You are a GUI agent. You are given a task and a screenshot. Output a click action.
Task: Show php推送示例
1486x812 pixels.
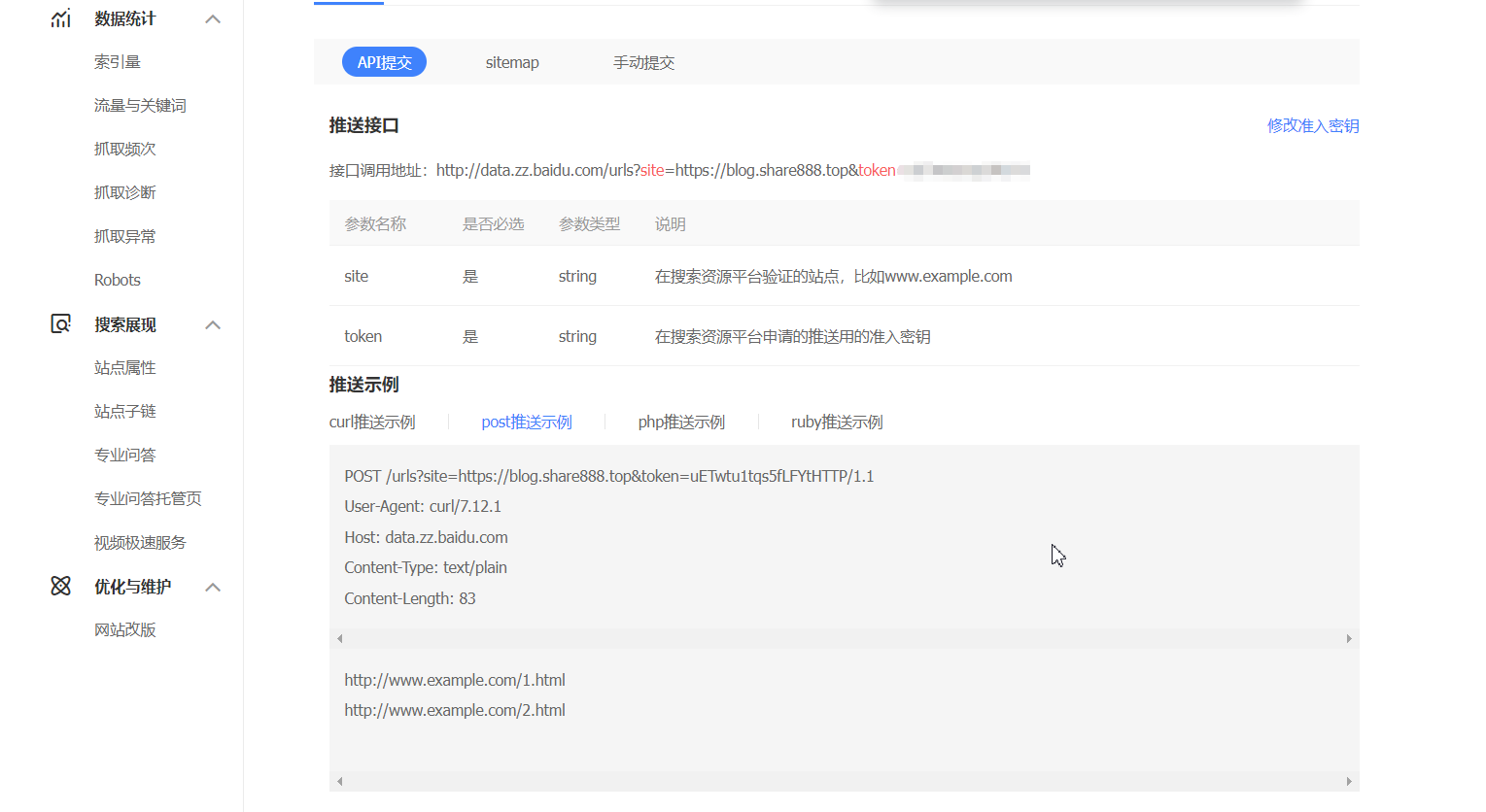[x=681, y=422]
